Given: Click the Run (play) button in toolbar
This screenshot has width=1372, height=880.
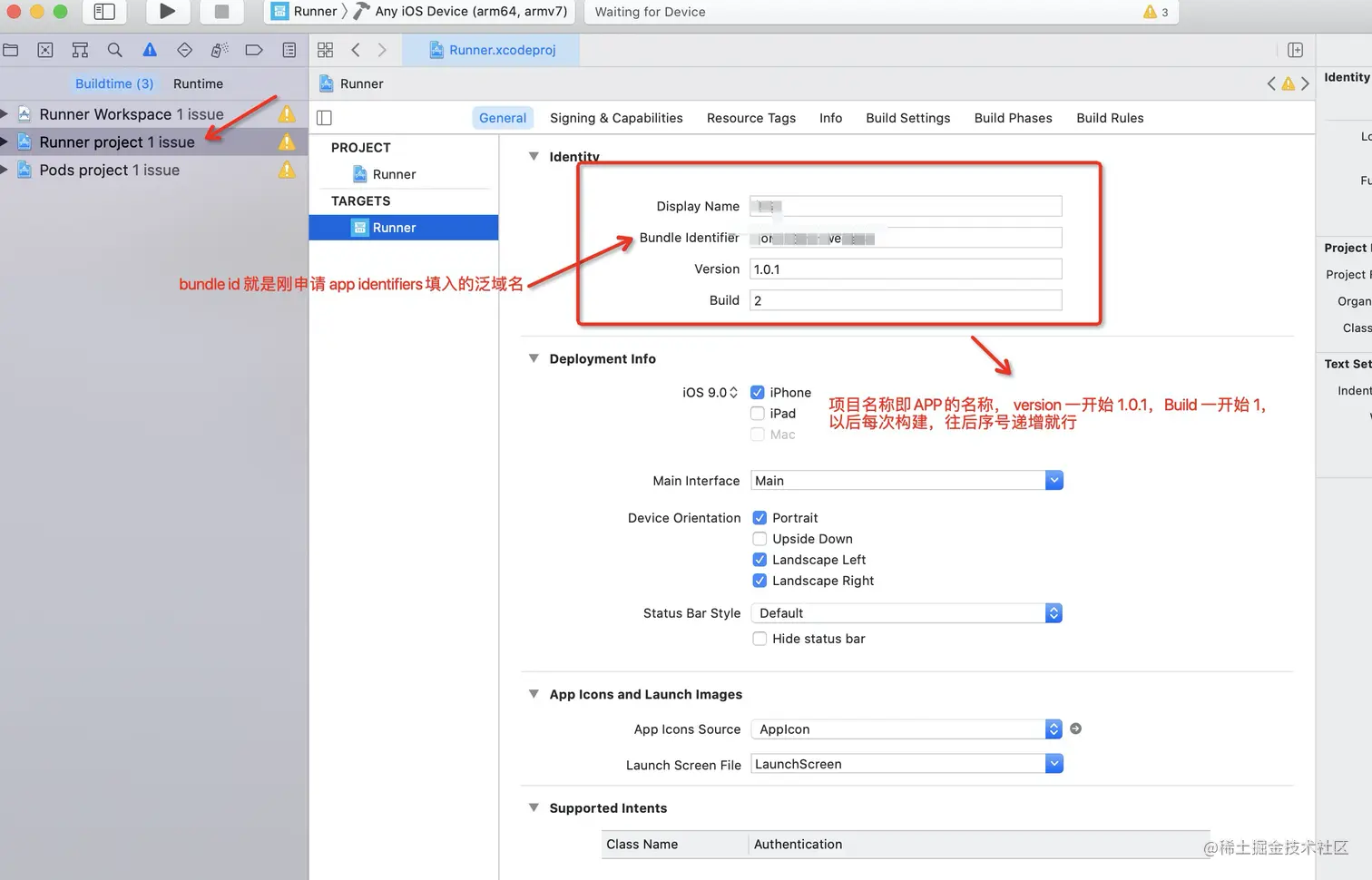Looking at the screenshot, I should [167, 12].
